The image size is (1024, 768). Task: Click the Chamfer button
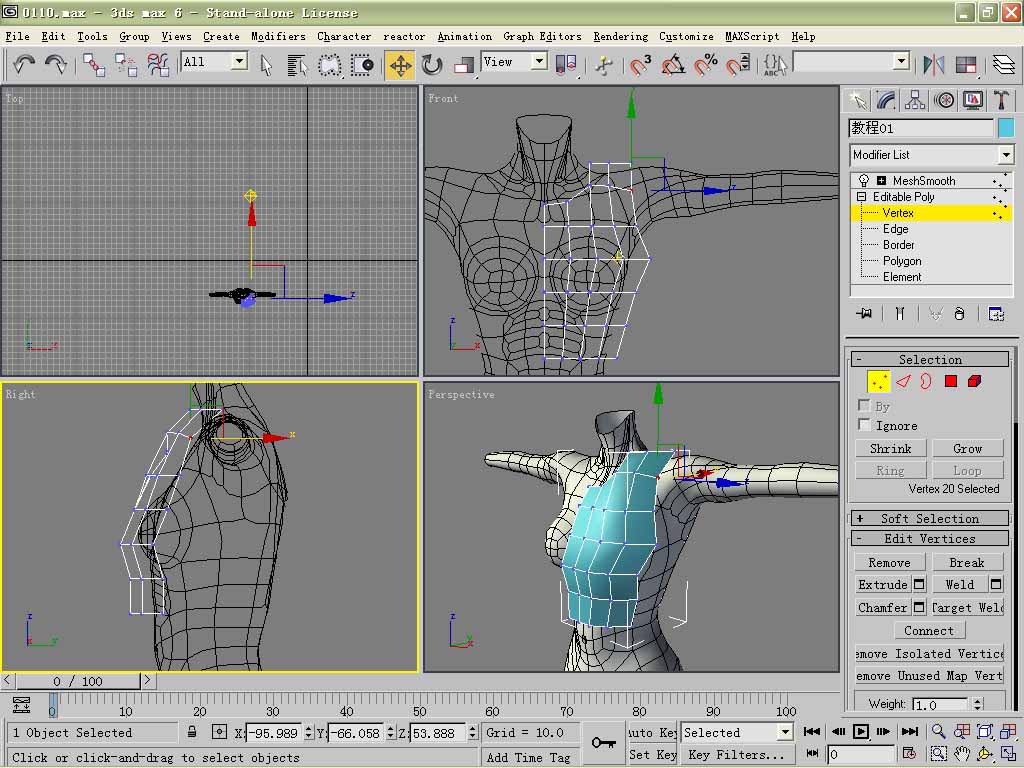[883, 607]
